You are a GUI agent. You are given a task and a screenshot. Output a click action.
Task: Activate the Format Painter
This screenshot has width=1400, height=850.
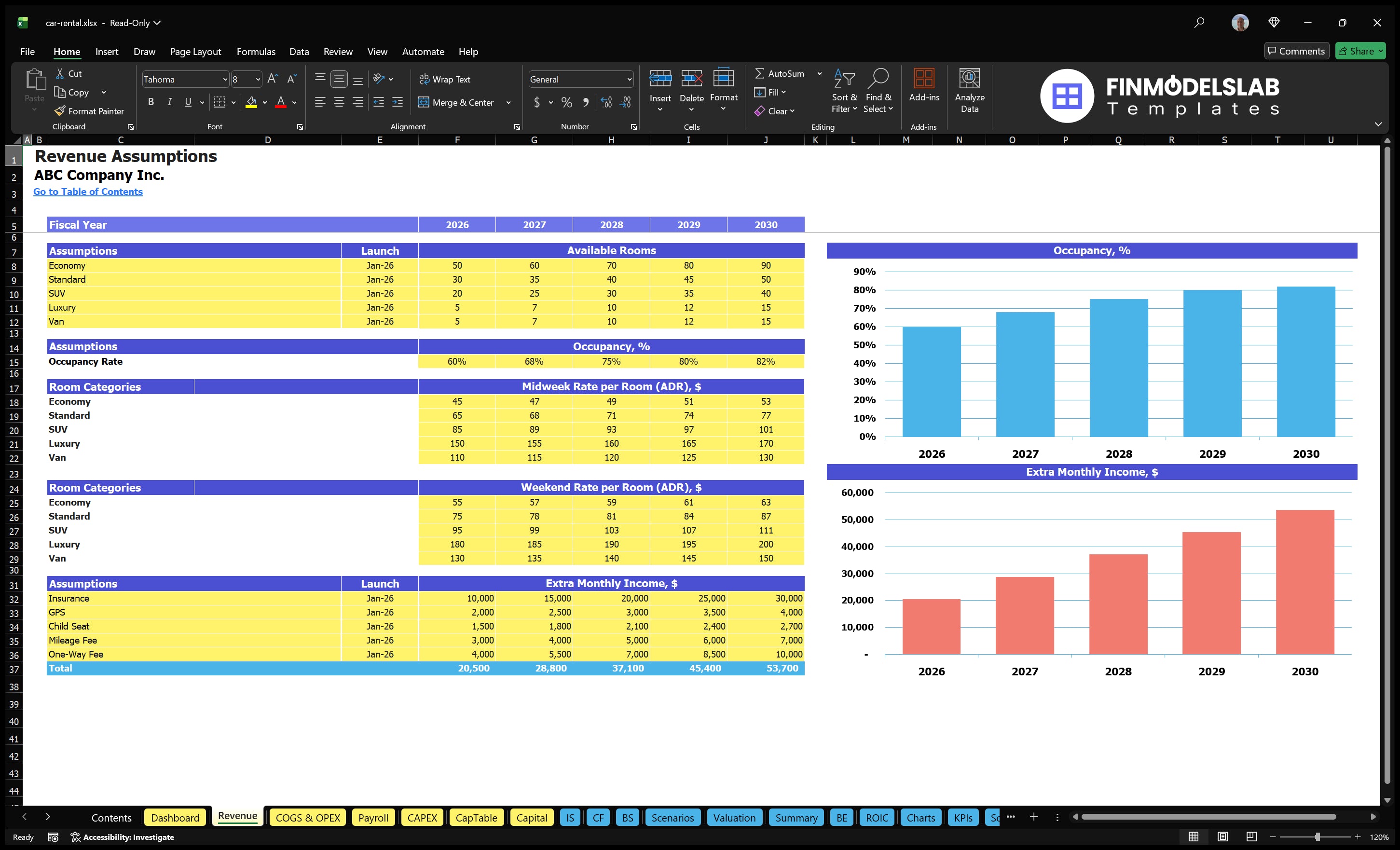click(89, 111)
